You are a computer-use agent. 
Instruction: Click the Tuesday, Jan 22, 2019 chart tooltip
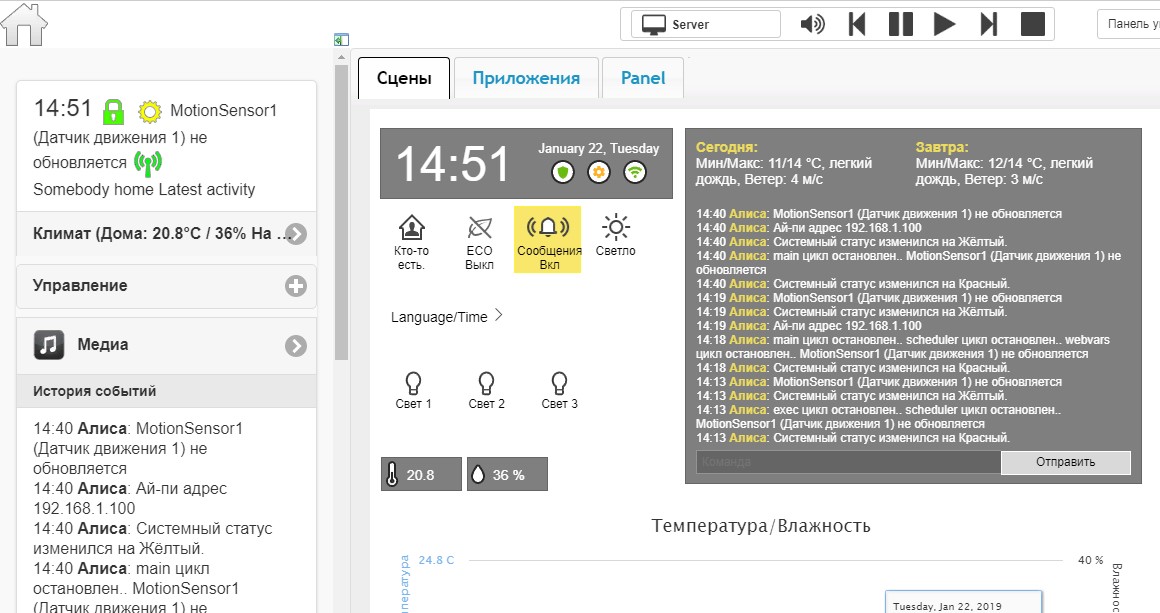coord(963,603)
